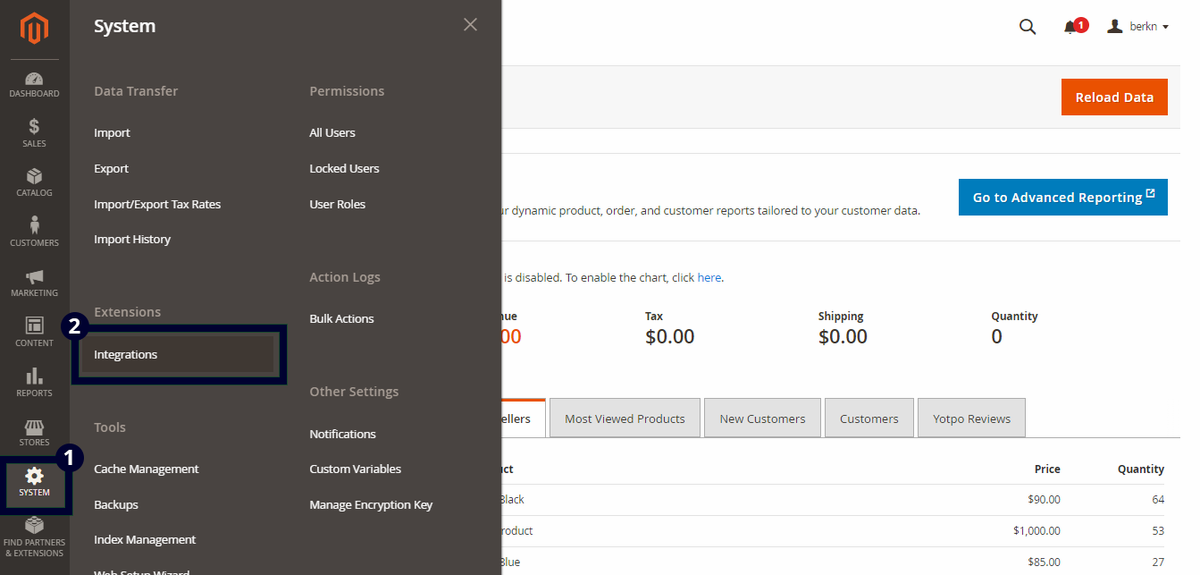Open the Reports bar chart icon
This screenshot has height=575, width=1200.
pos(34,375)
